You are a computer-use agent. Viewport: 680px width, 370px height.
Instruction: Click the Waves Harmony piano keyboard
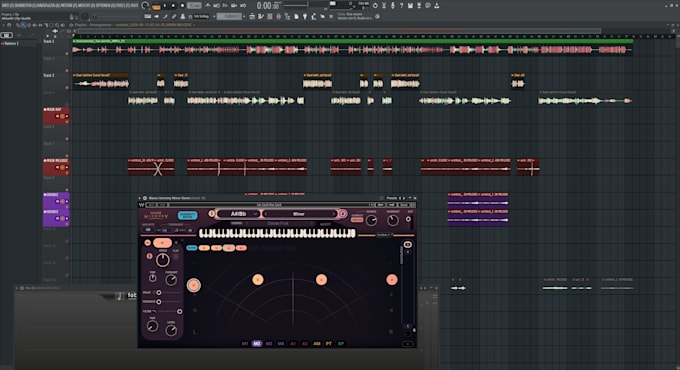coord(277,233)
